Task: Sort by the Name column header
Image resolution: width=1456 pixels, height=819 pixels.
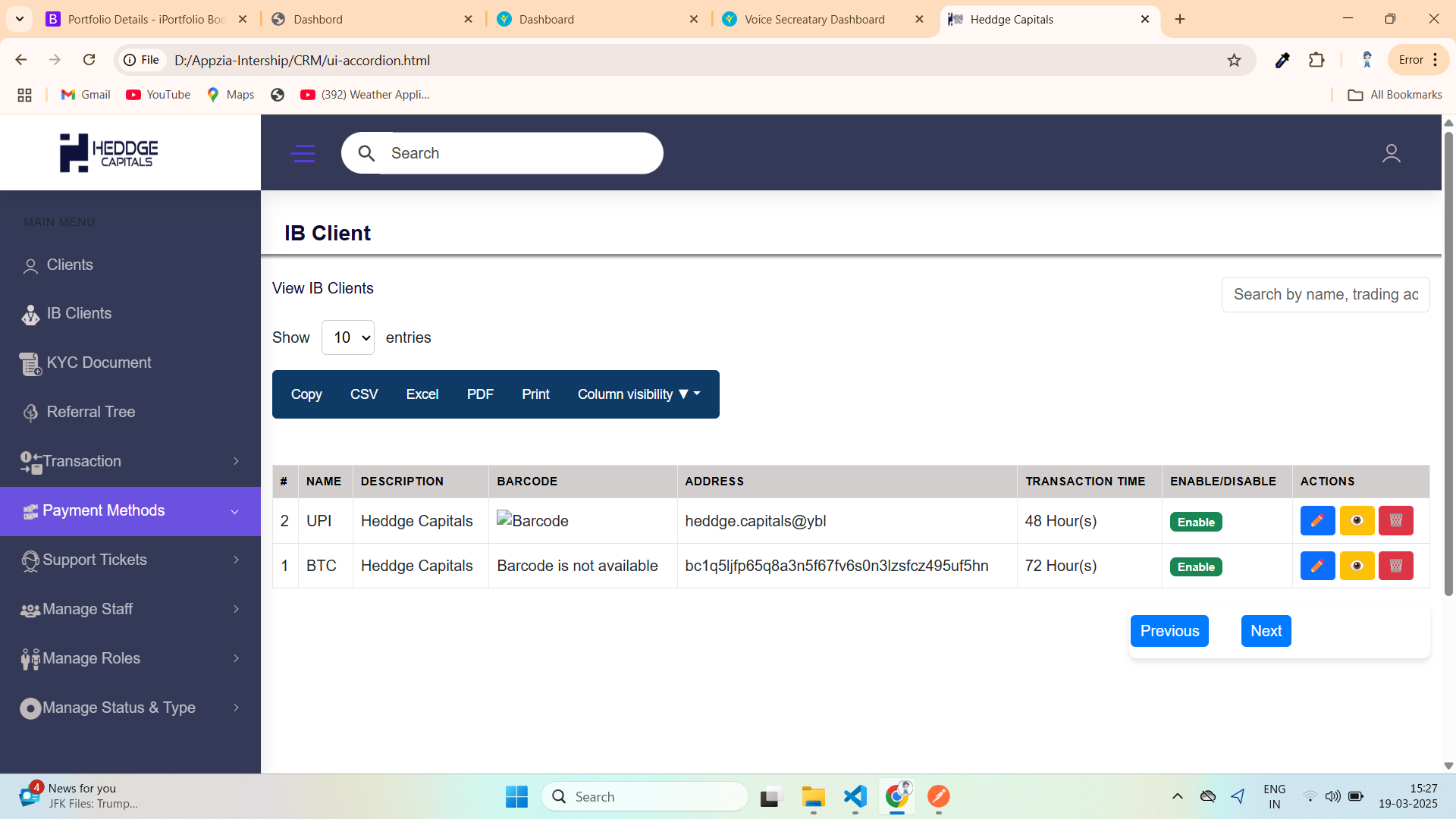Action: (x=324, y=482)
